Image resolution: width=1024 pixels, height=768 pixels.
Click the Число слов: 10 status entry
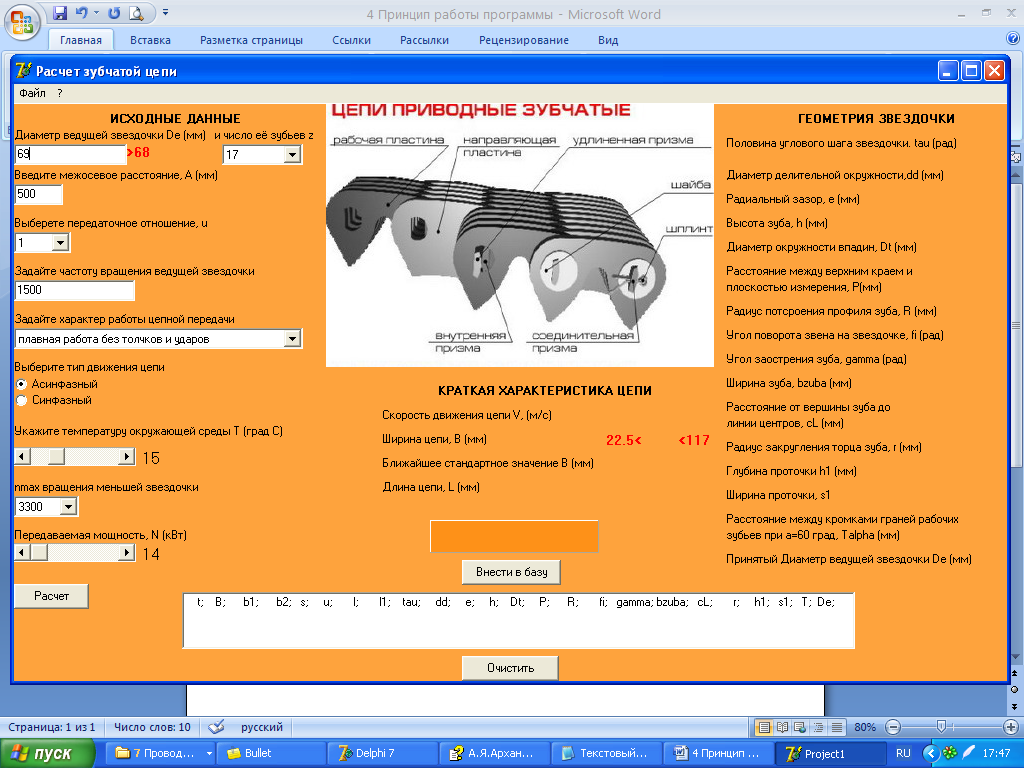(x=152, y=727)
